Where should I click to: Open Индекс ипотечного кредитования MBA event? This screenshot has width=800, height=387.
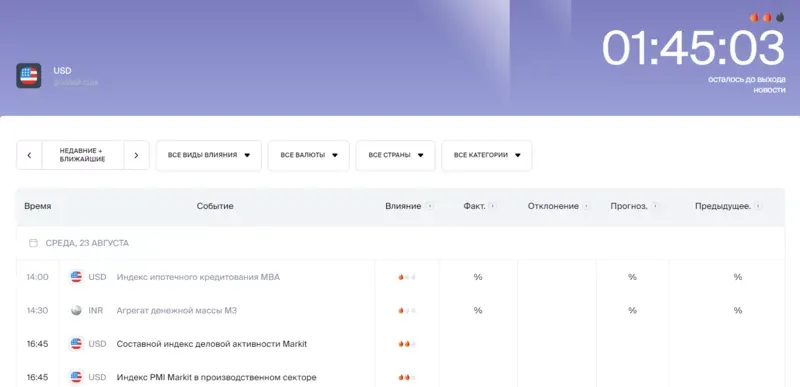(198, 277)
